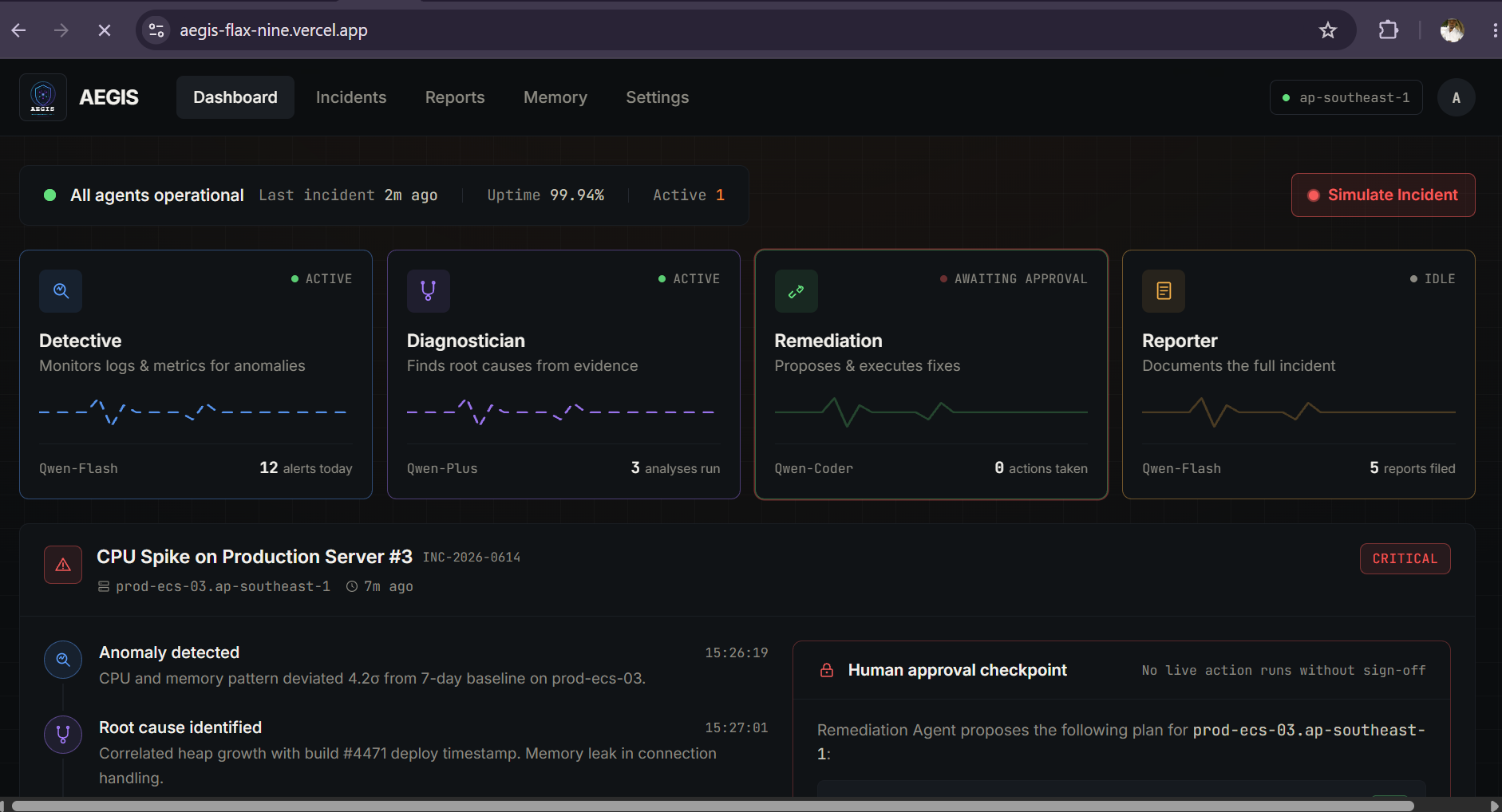Screen dimensions: 1502x812
Task: View site information icon in address bar
Action: coord(156,30)
